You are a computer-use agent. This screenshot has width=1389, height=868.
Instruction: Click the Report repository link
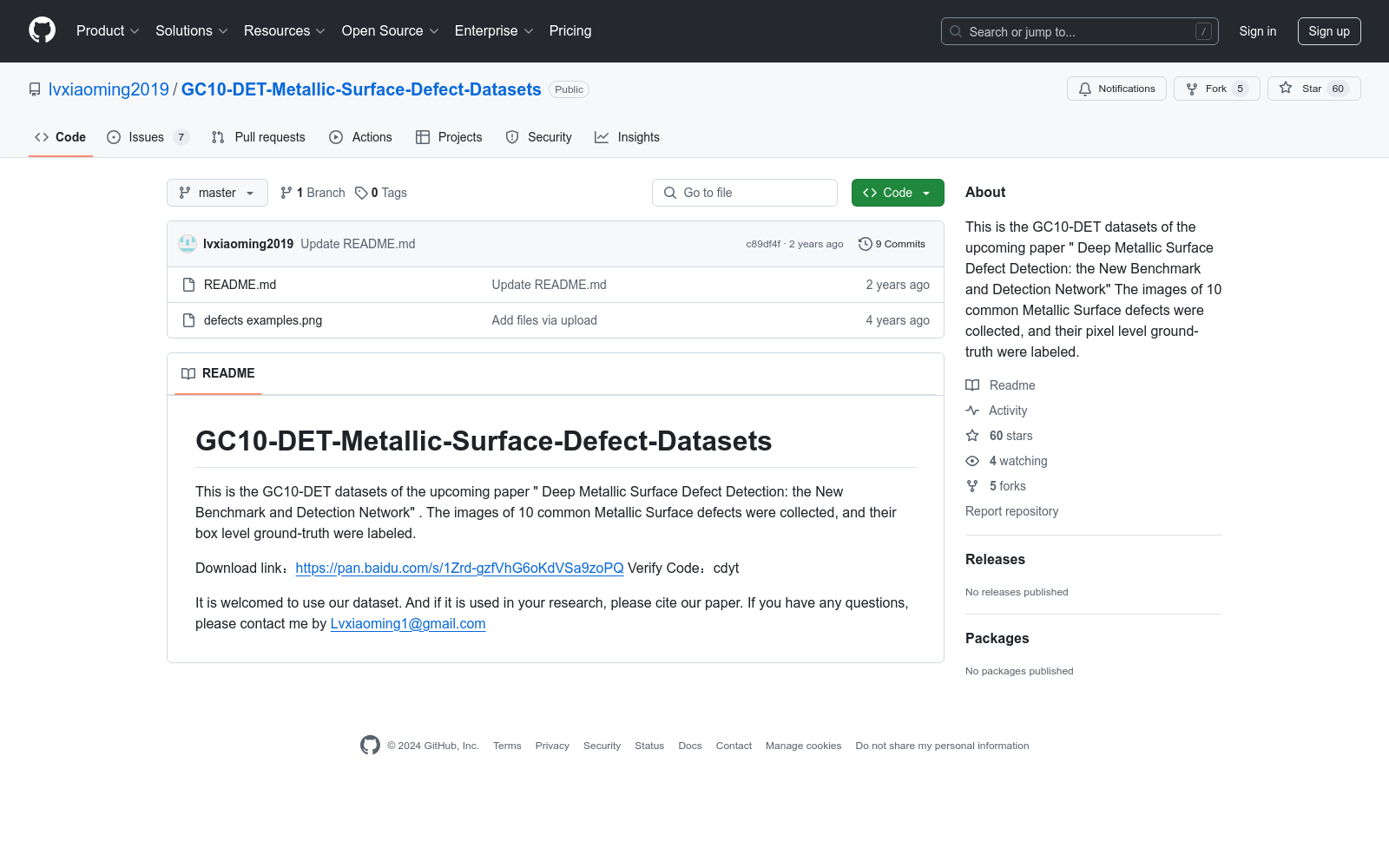[x=1012, y=511]
